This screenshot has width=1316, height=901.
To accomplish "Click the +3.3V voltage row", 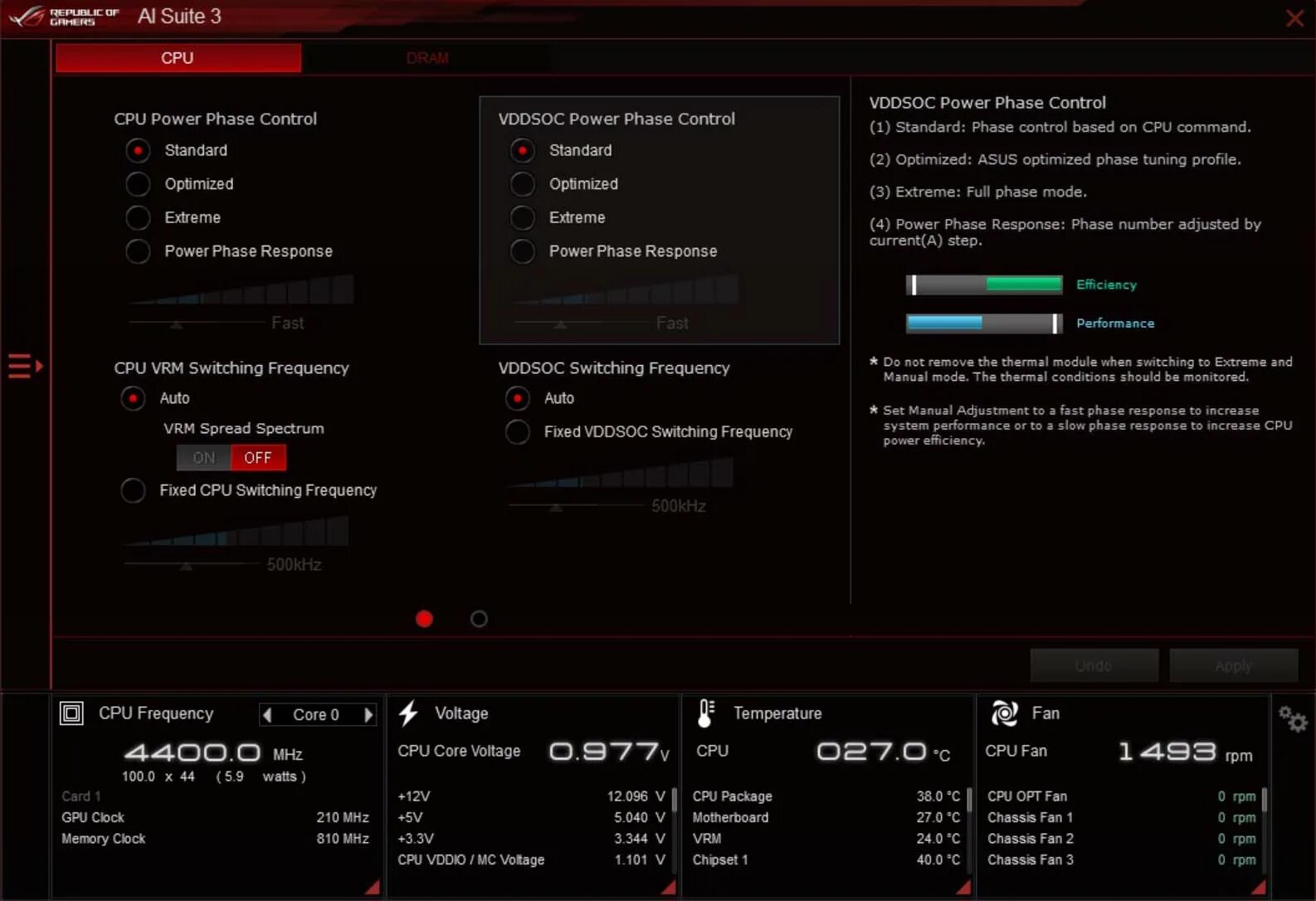I will coord(531,839).
